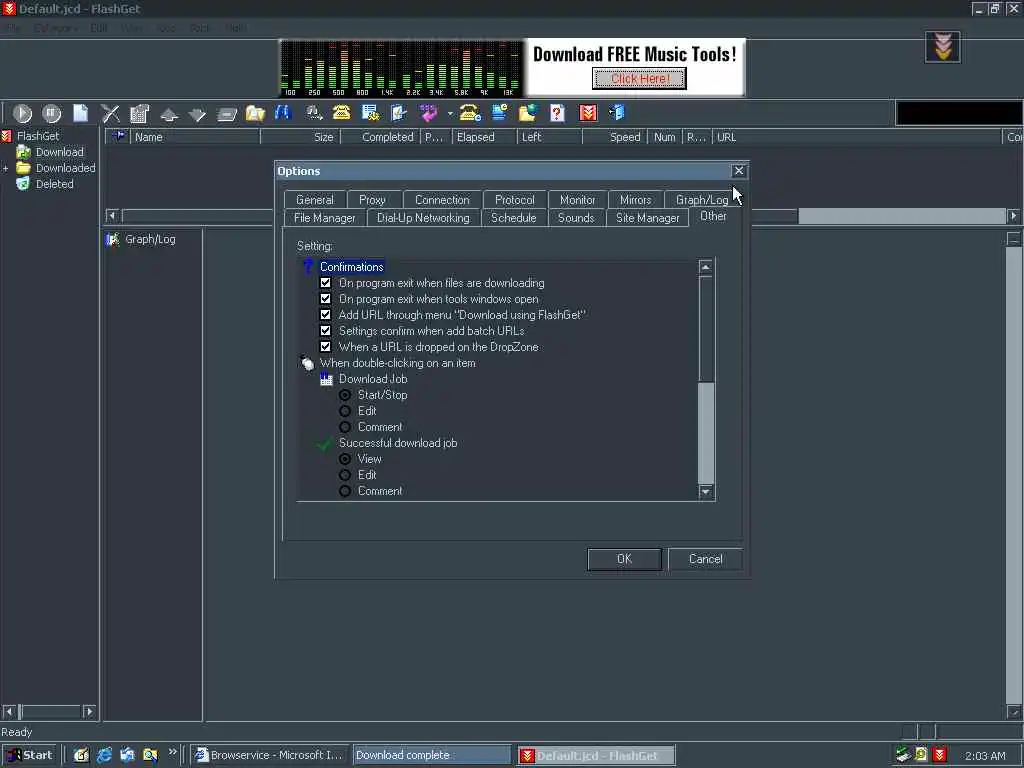Click the FlashGet drop zone logo icon
The image size is (1024, 768).
[942, 47]
